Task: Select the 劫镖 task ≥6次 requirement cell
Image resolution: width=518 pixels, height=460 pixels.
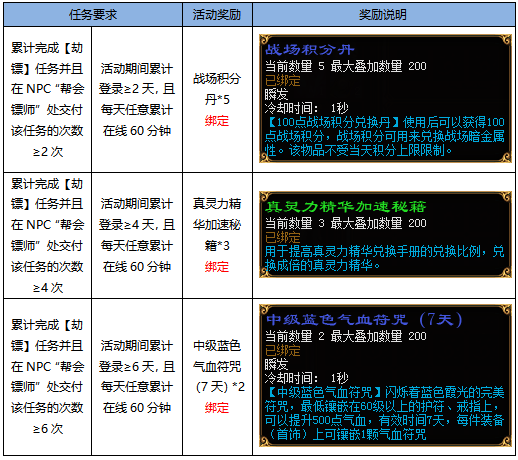Action: (47, 377)
